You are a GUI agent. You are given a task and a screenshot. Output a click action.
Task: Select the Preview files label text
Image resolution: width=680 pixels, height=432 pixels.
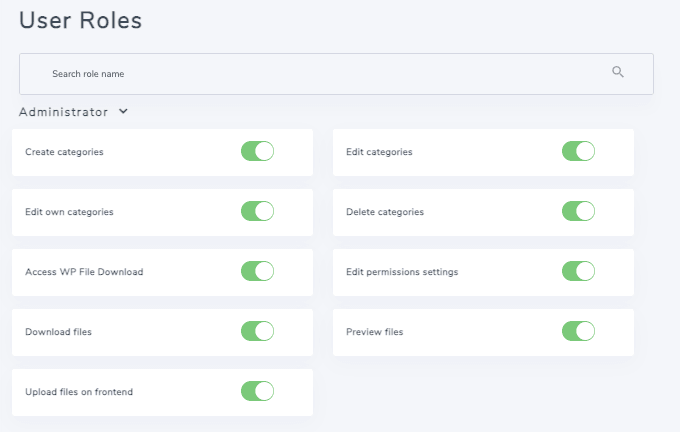tap(375, 332)
